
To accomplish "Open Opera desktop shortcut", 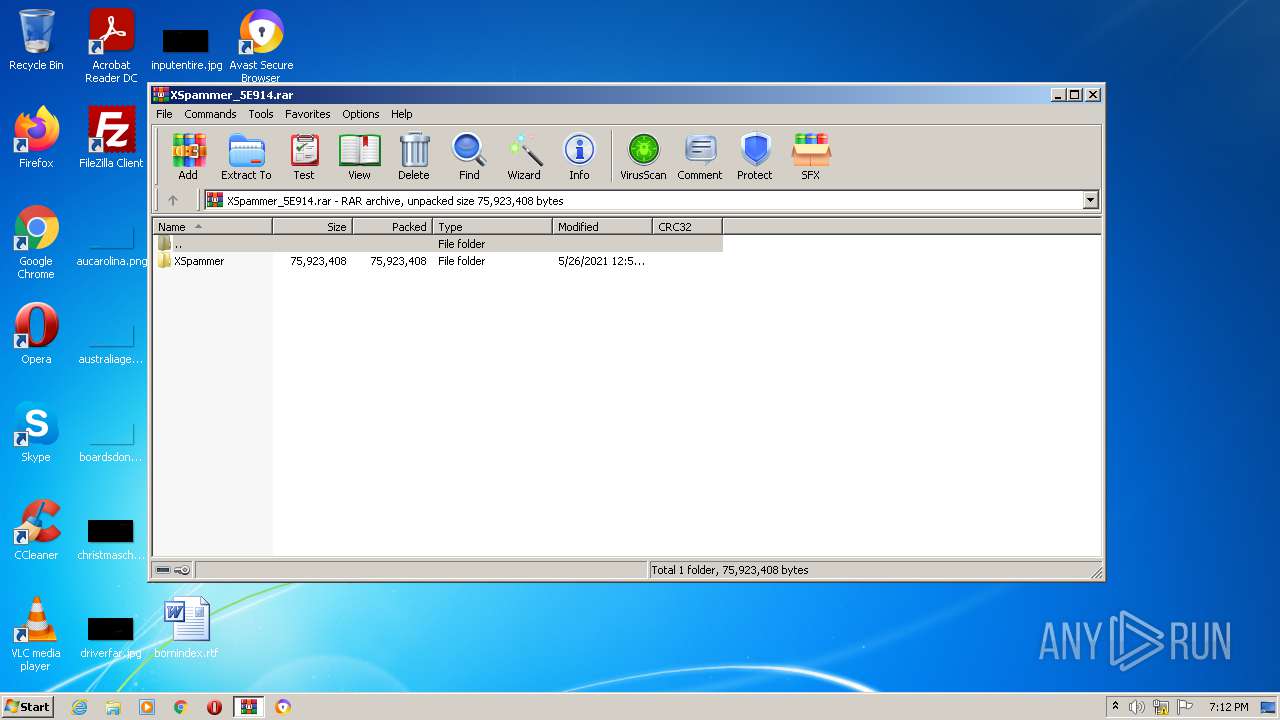I will (36, 334).
